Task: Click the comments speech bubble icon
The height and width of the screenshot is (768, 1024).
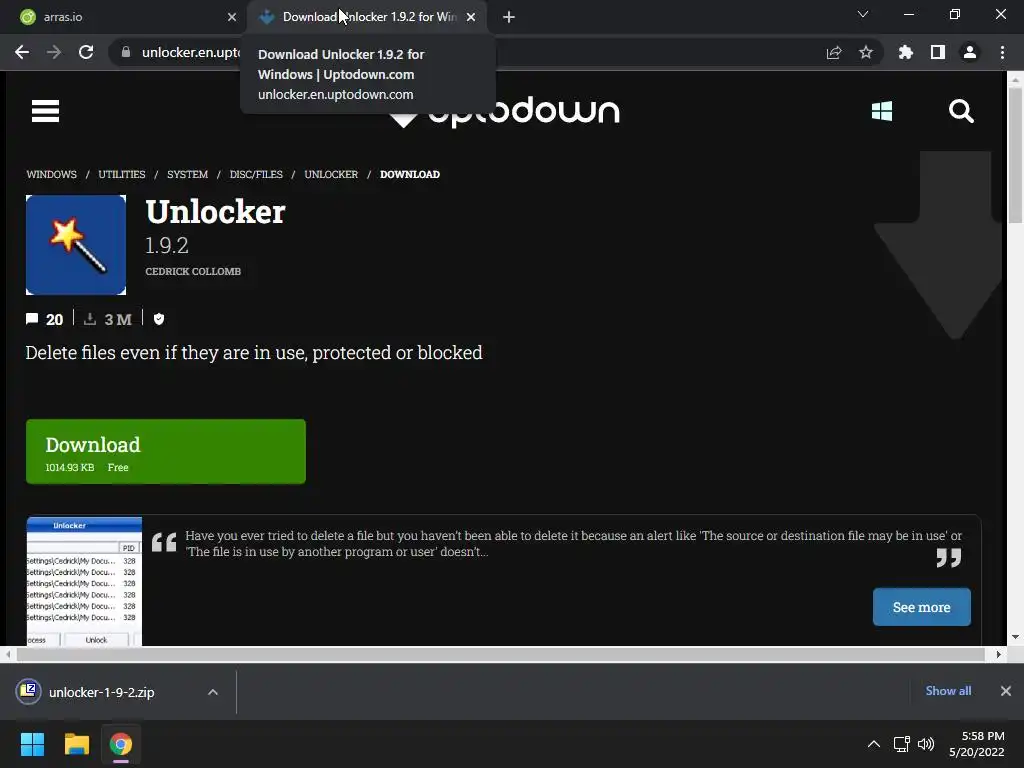Action: 32,319
